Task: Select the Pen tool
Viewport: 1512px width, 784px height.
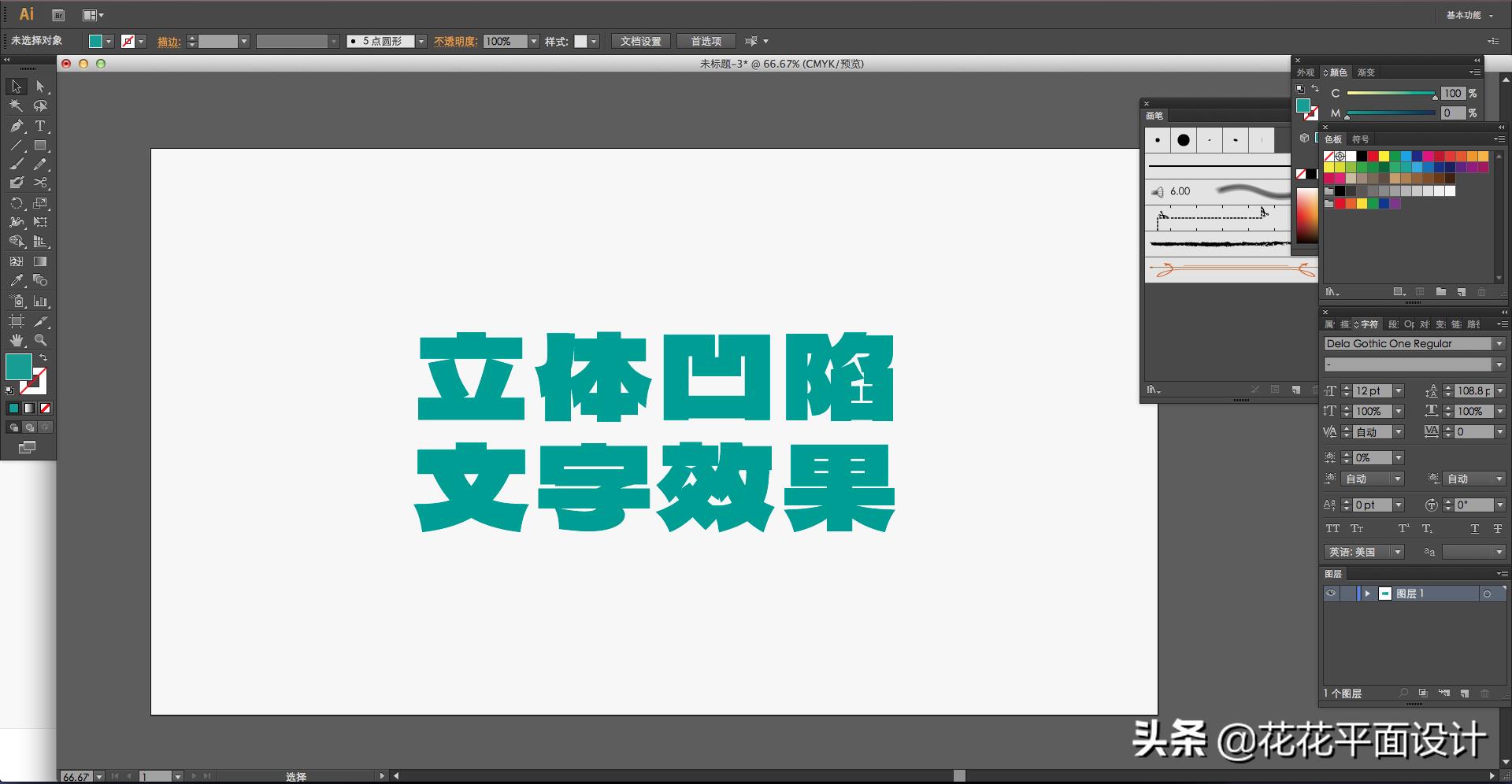Action: pyautogui.click(x=17, y=126)
